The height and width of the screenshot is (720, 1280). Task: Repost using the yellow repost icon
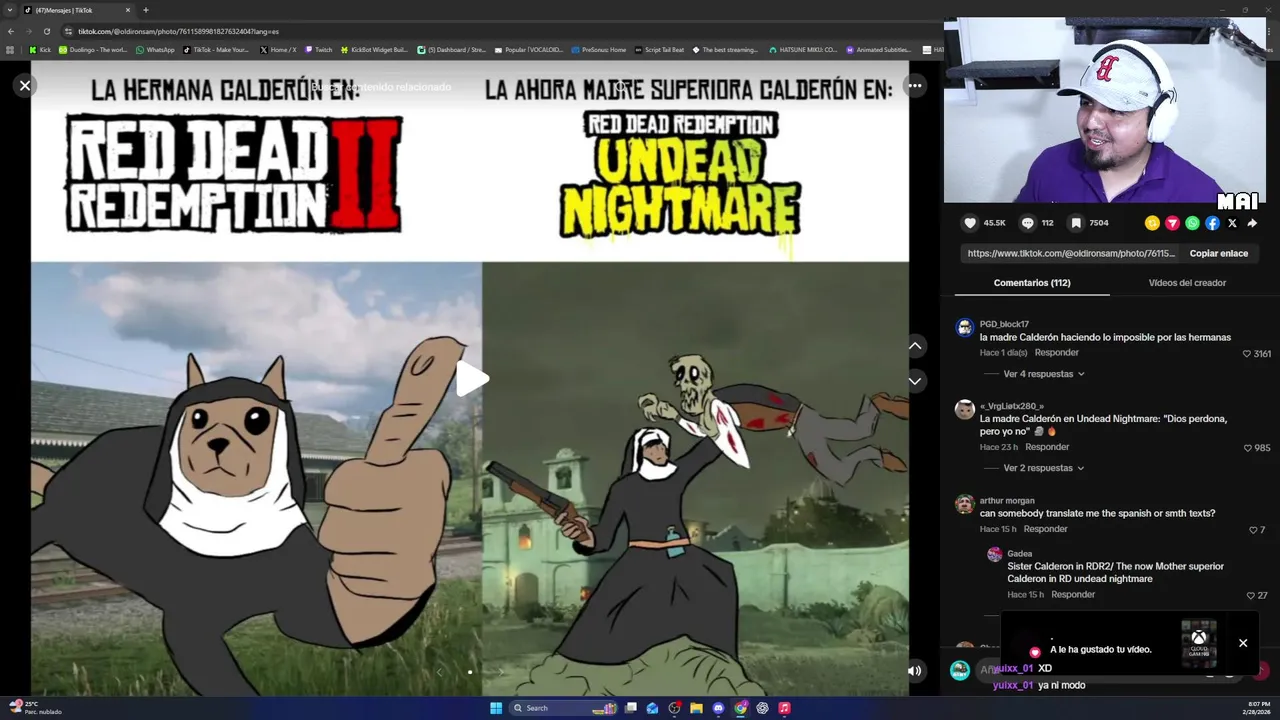point(1152,223)
